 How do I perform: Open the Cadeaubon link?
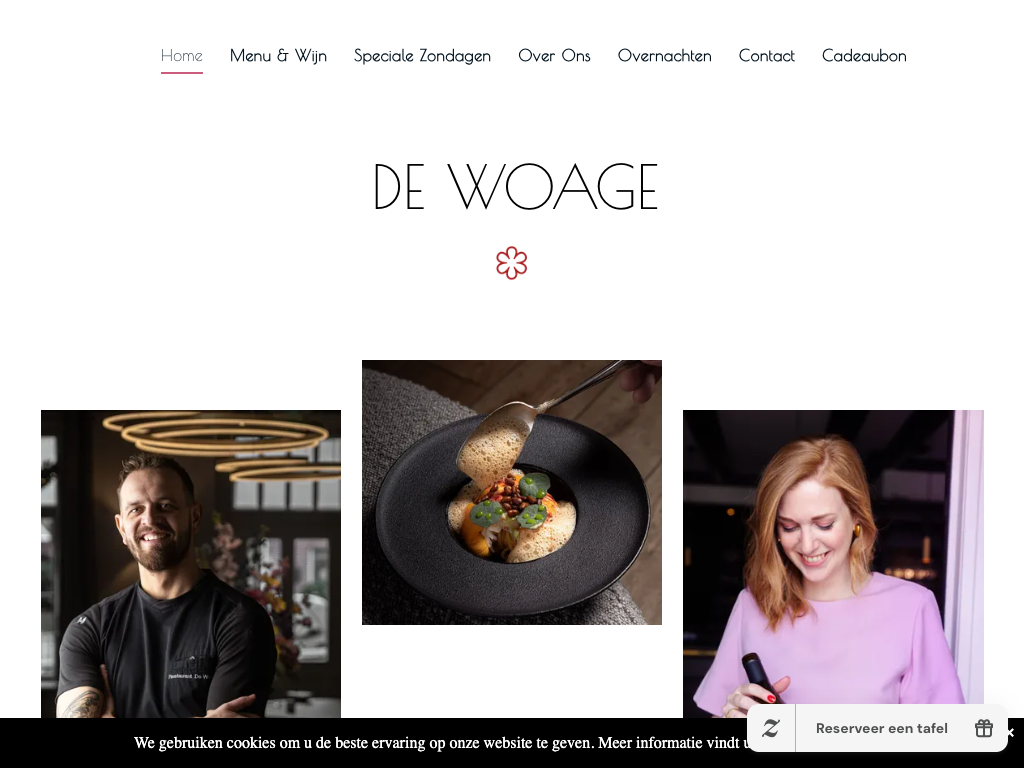[864, 56]
